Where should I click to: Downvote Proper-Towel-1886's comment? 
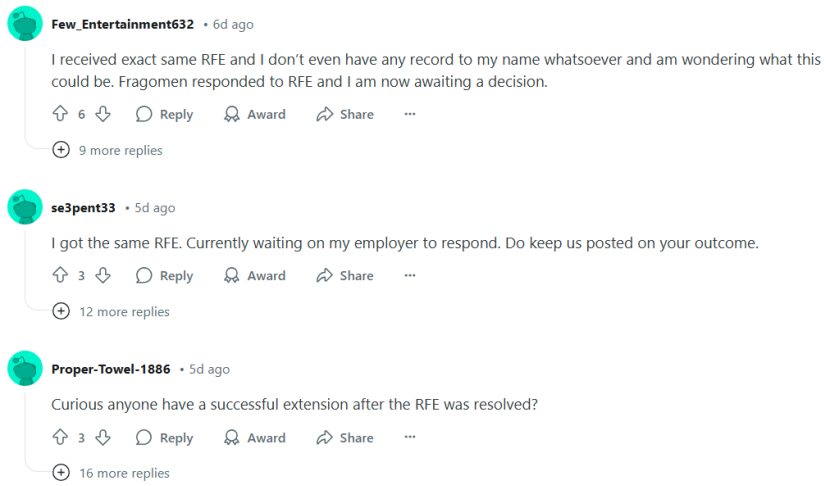coord(103,437)
